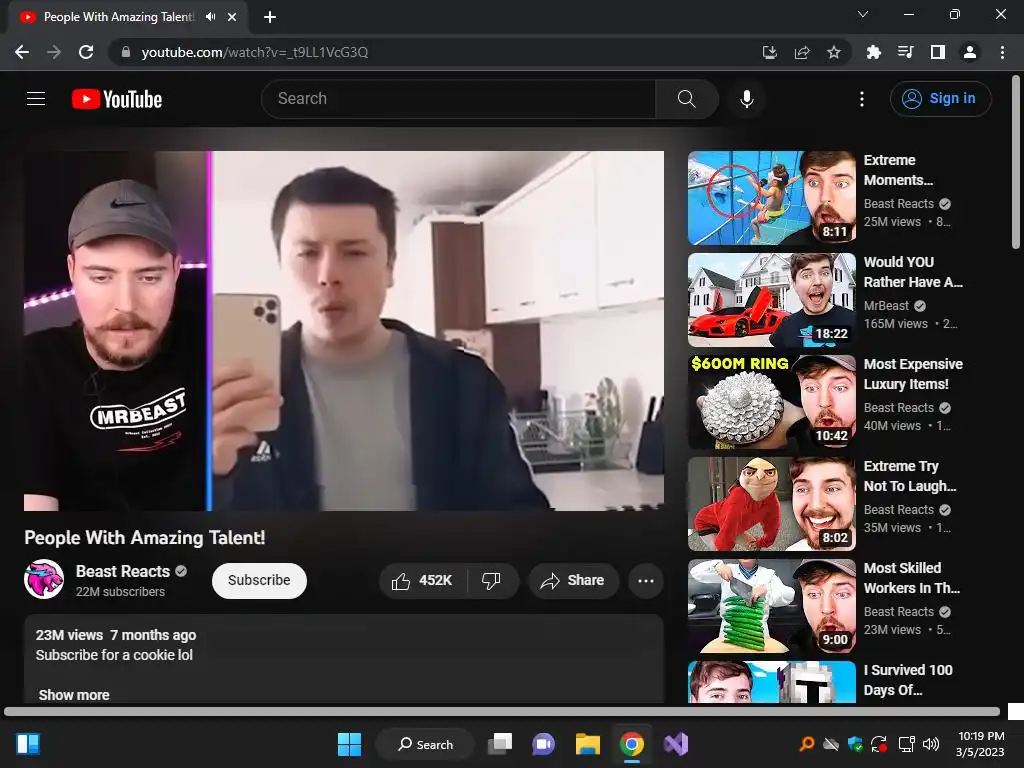
Task: Open YouTube settings three-dot menu
Action: (x=862, y=99)
